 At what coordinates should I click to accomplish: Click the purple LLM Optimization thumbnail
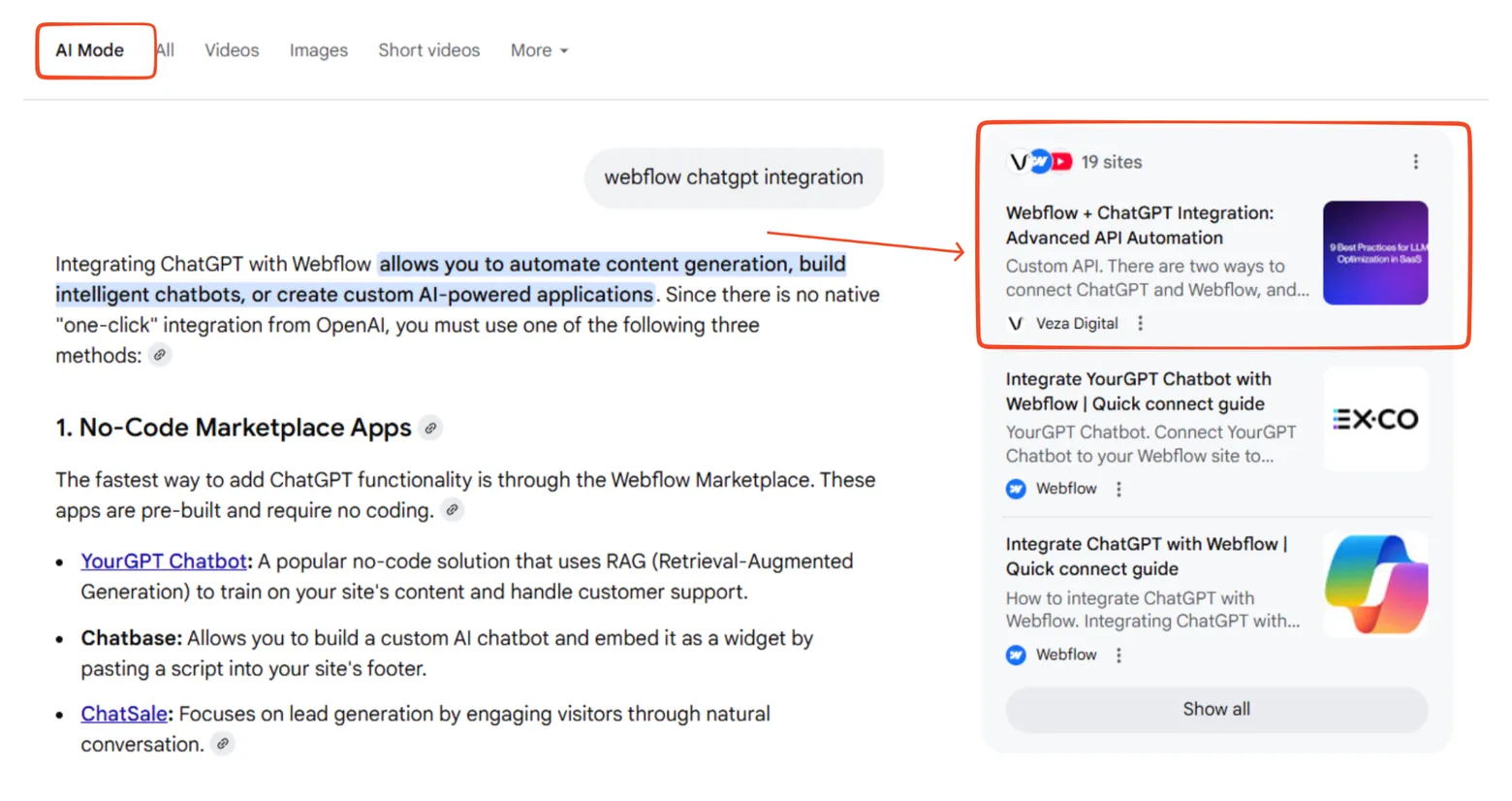tap(1375, 253)
